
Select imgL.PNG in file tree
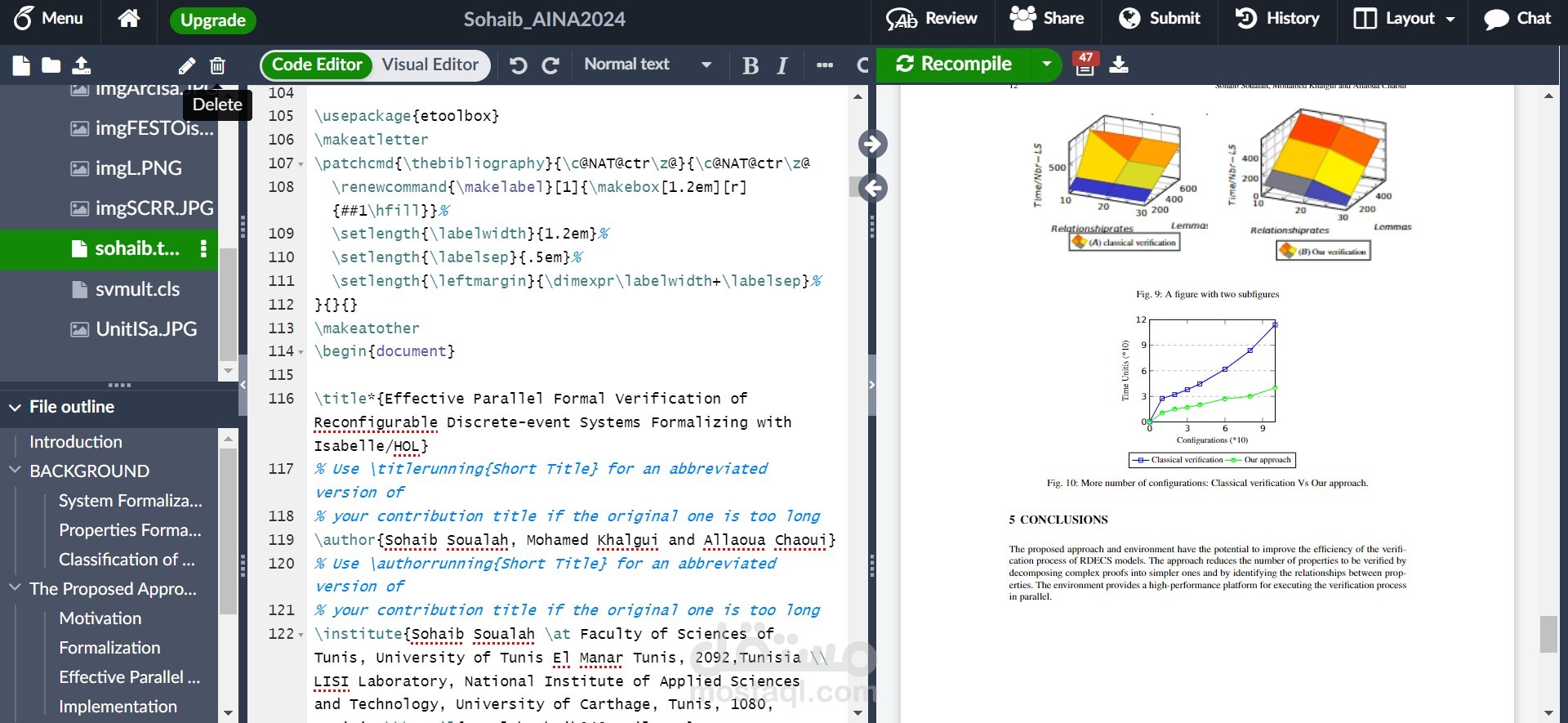coord(126,168)
